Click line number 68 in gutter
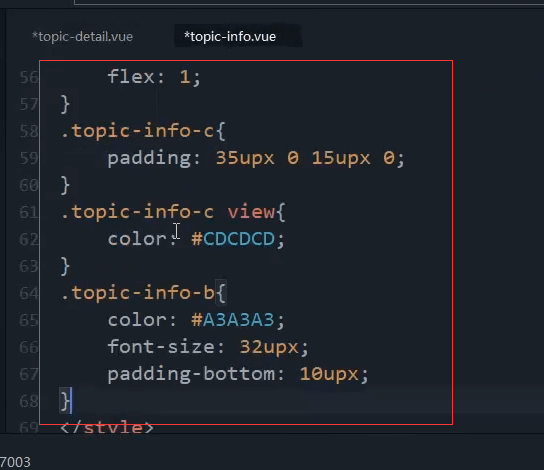This screenshot has height=470, width=544. coord(29,402)
